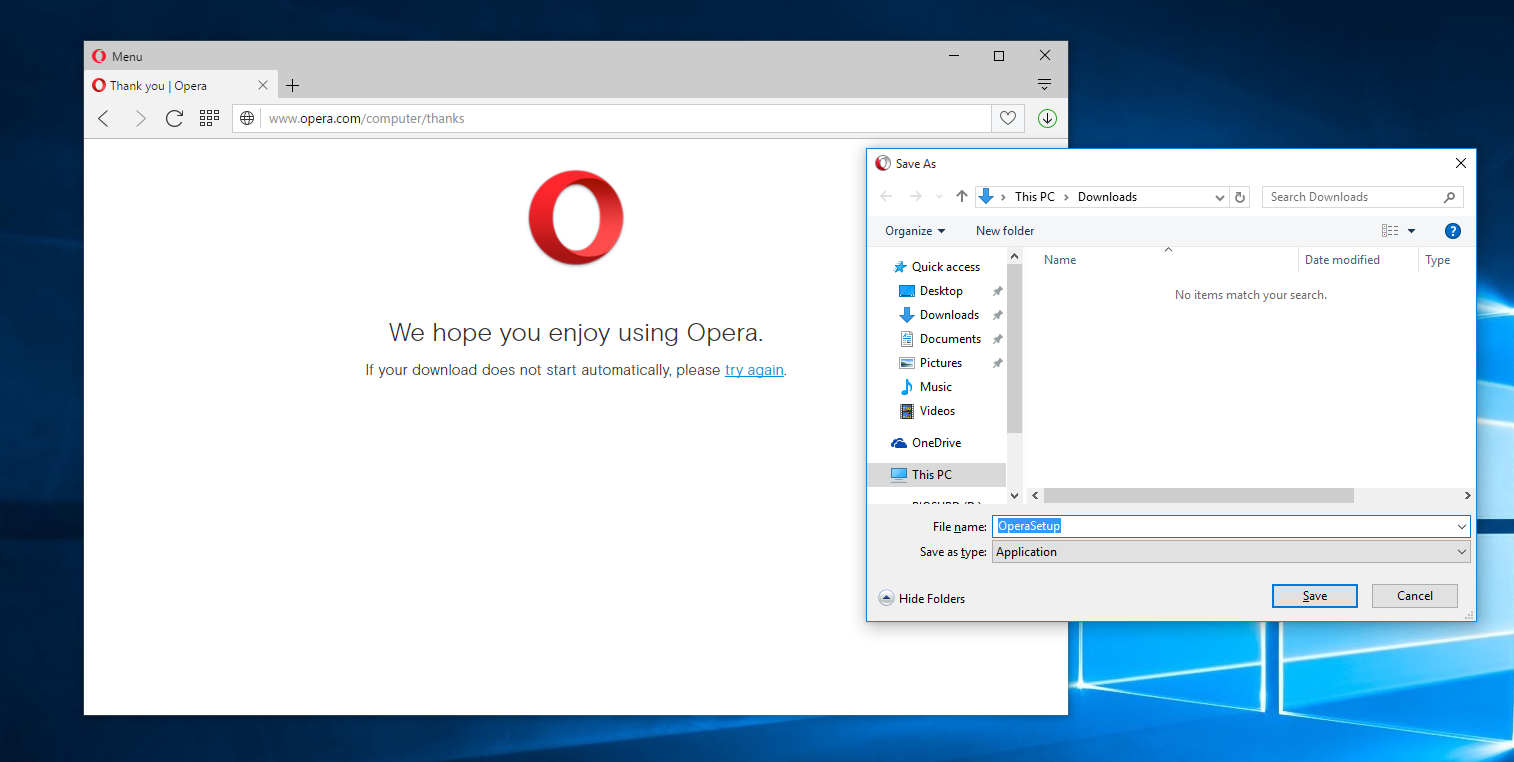Refresh the Downloads folder listing
The height and width of the screenshot is (762, 1514).
click(x=1240, y=197)
